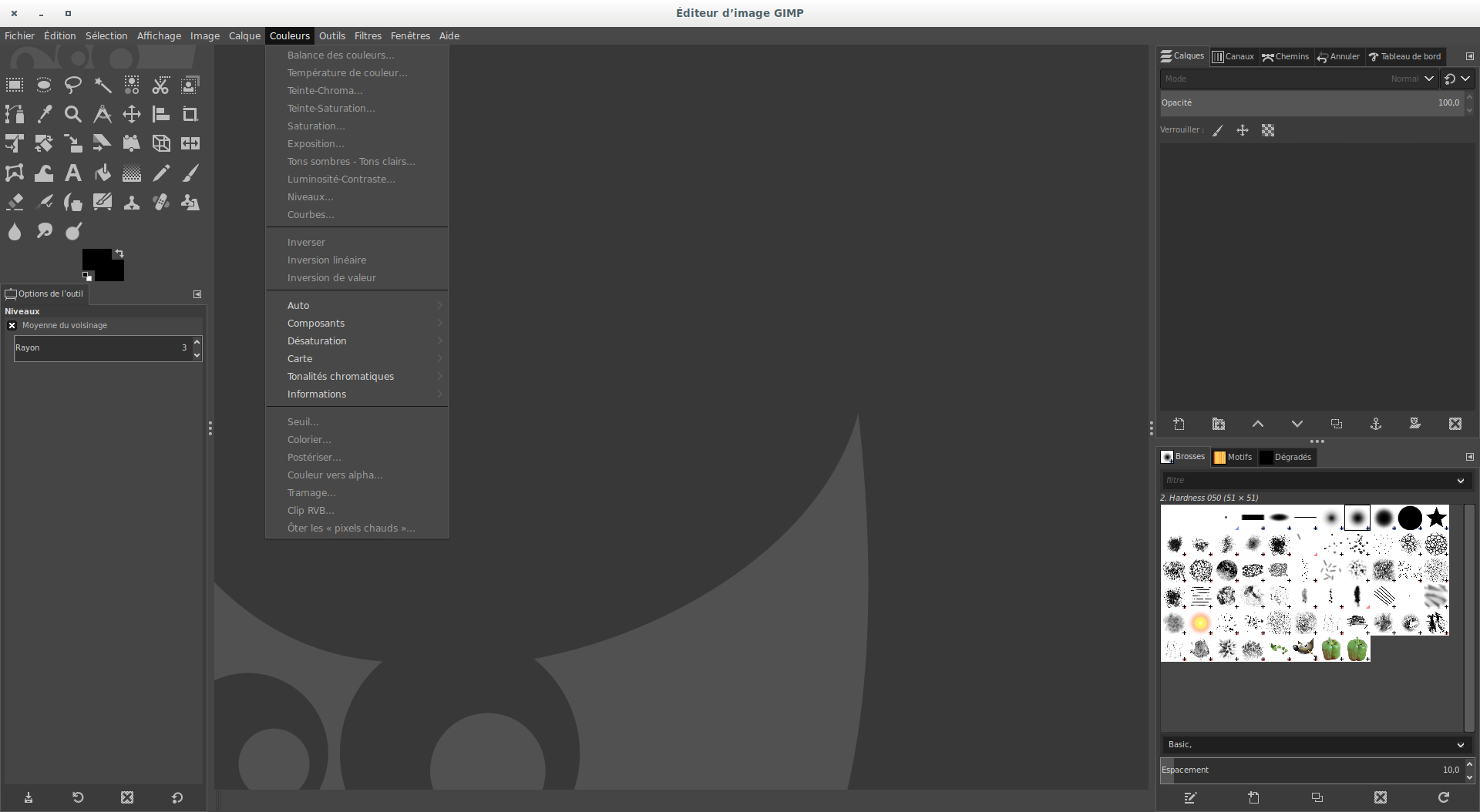Select the Move tool
The height and width of the screenshot is (812, 1480).
pyautogui.click(x=132, y=114)
